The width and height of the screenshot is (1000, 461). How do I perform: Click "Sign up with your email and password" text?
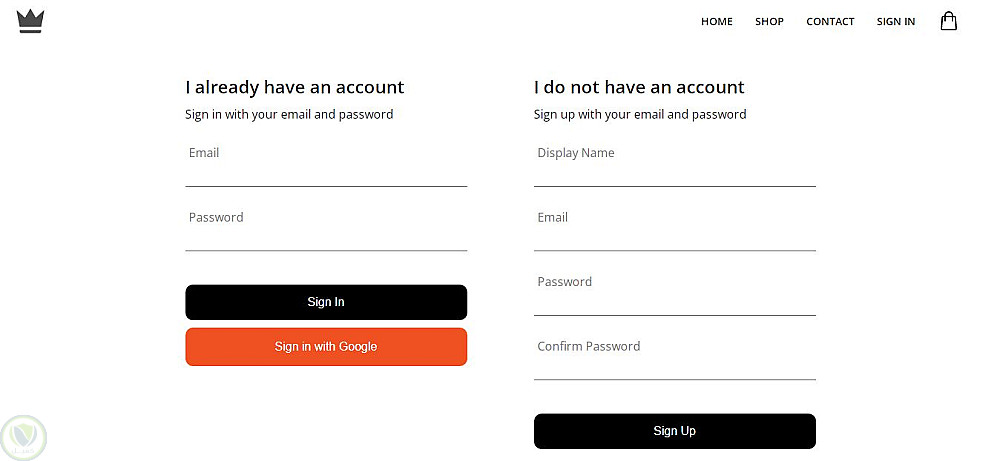(640, 114)
